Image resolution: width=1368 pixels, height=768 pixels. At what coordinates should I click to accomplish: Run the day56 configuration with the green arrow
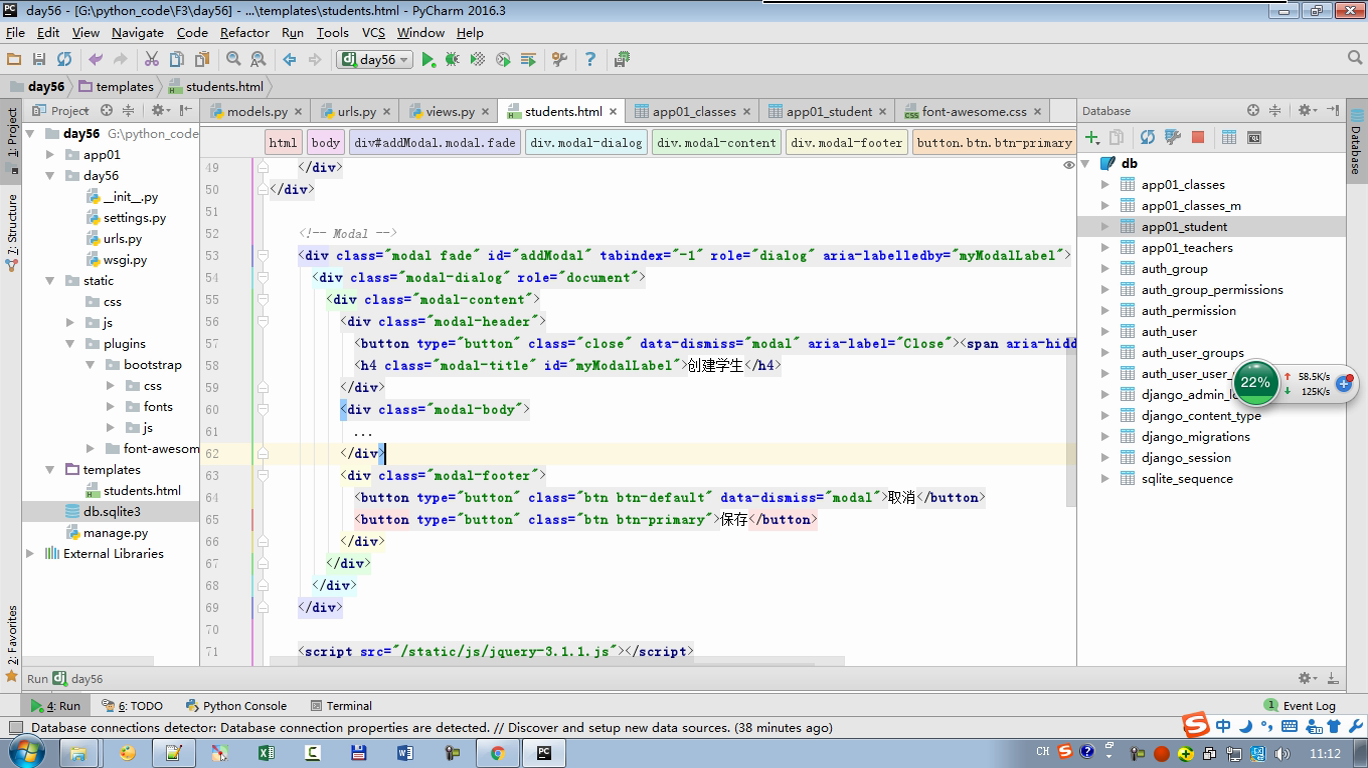click(x=428, y=60)
